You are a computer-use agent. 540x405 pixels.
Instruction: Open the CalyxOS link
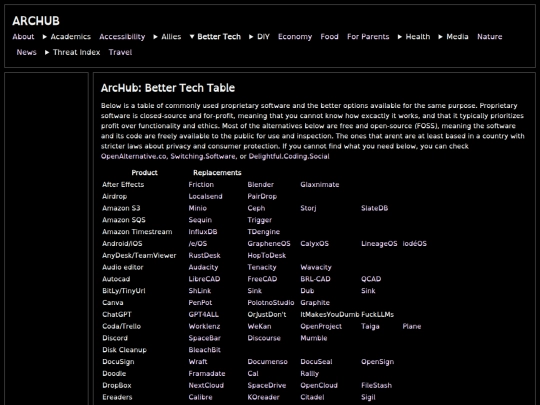[314, 243]
